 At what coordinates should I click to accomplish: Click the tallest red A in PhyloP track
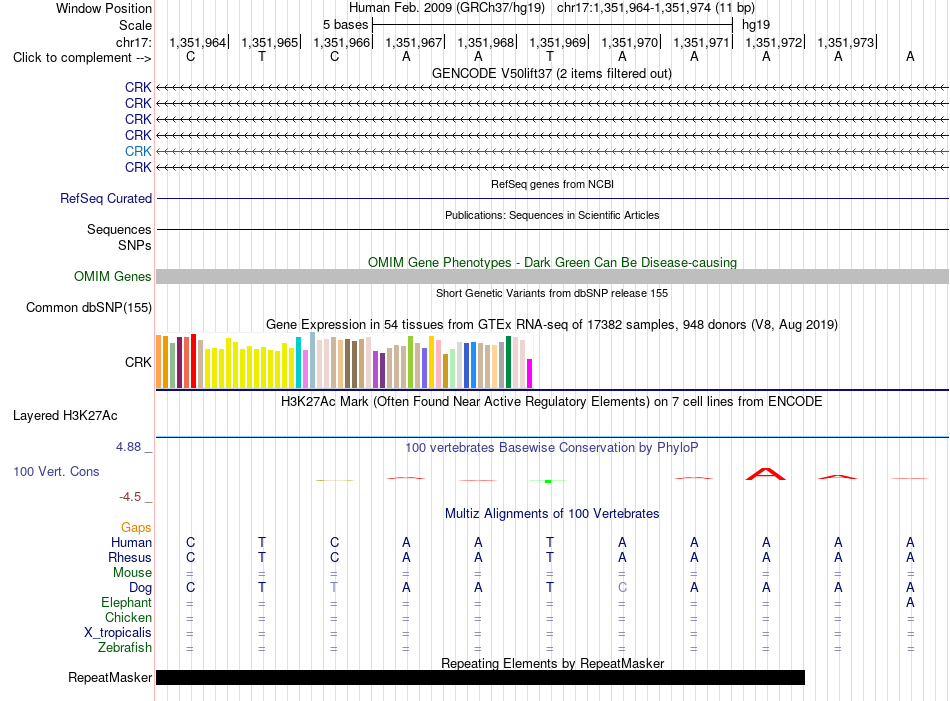766,474
